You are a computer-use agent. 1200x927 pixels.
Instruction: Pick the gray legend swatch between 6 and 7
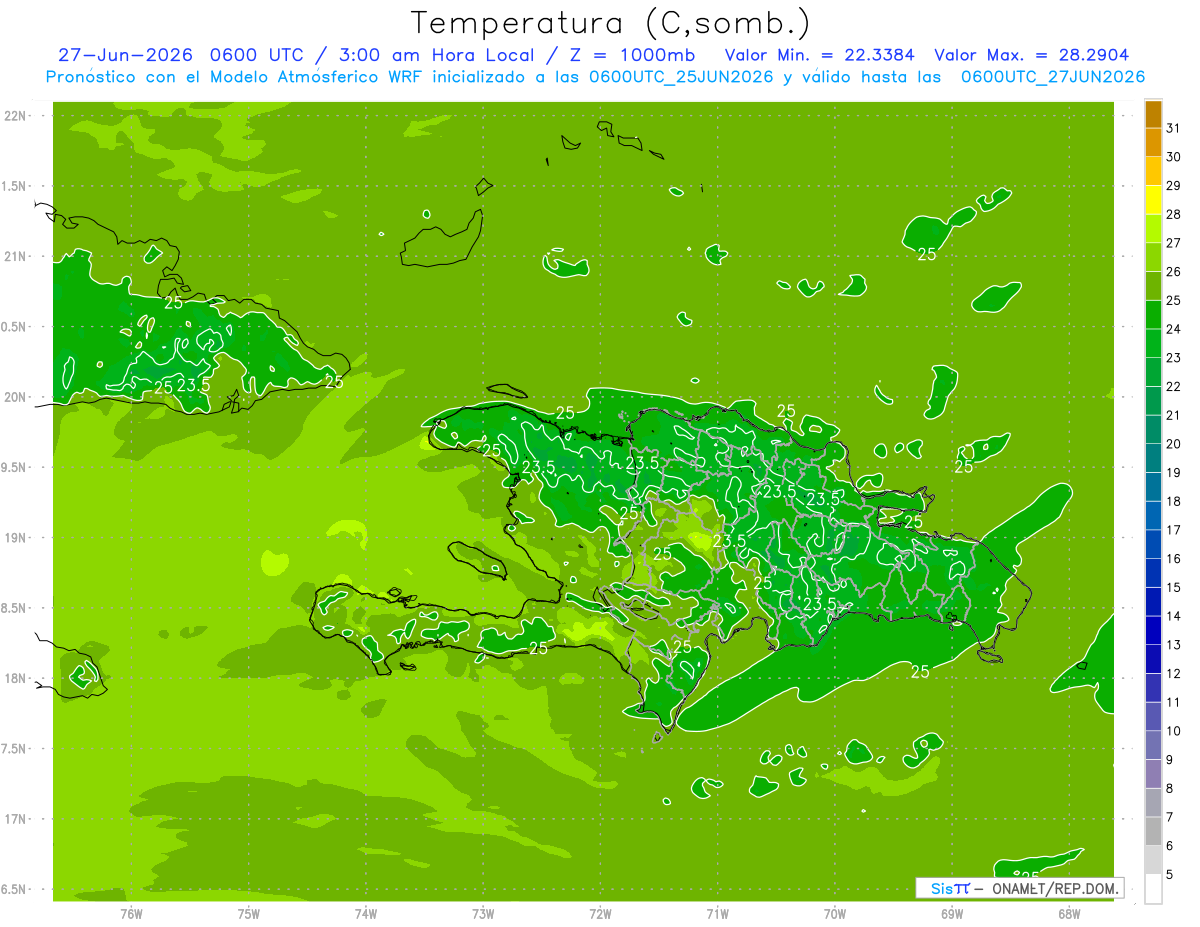pyautogui.click(x=1153, y=831)
